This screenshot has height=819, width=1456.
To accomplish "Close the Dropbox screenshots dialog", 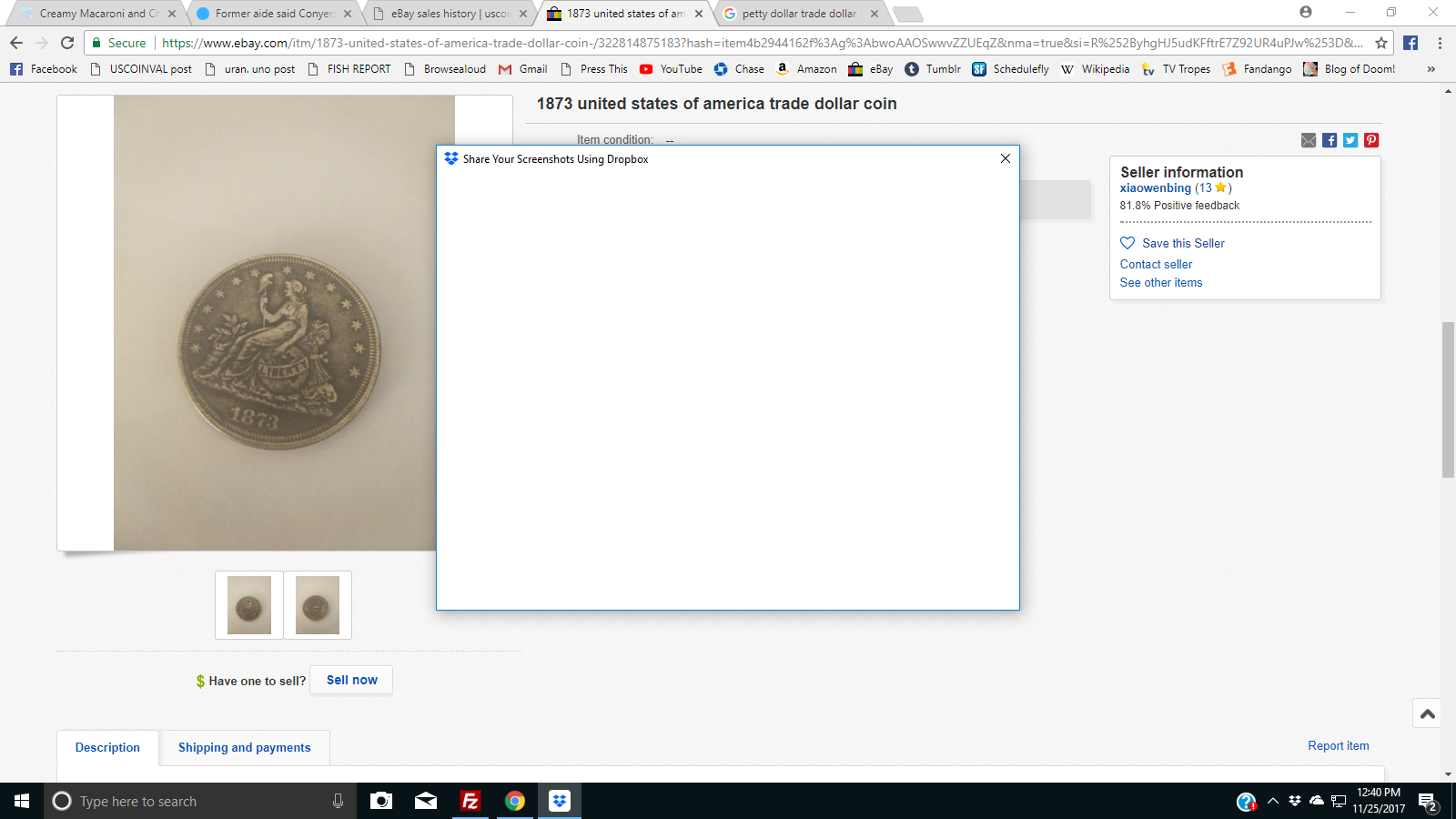I will pyautogui.click(x=1006, y=158).
